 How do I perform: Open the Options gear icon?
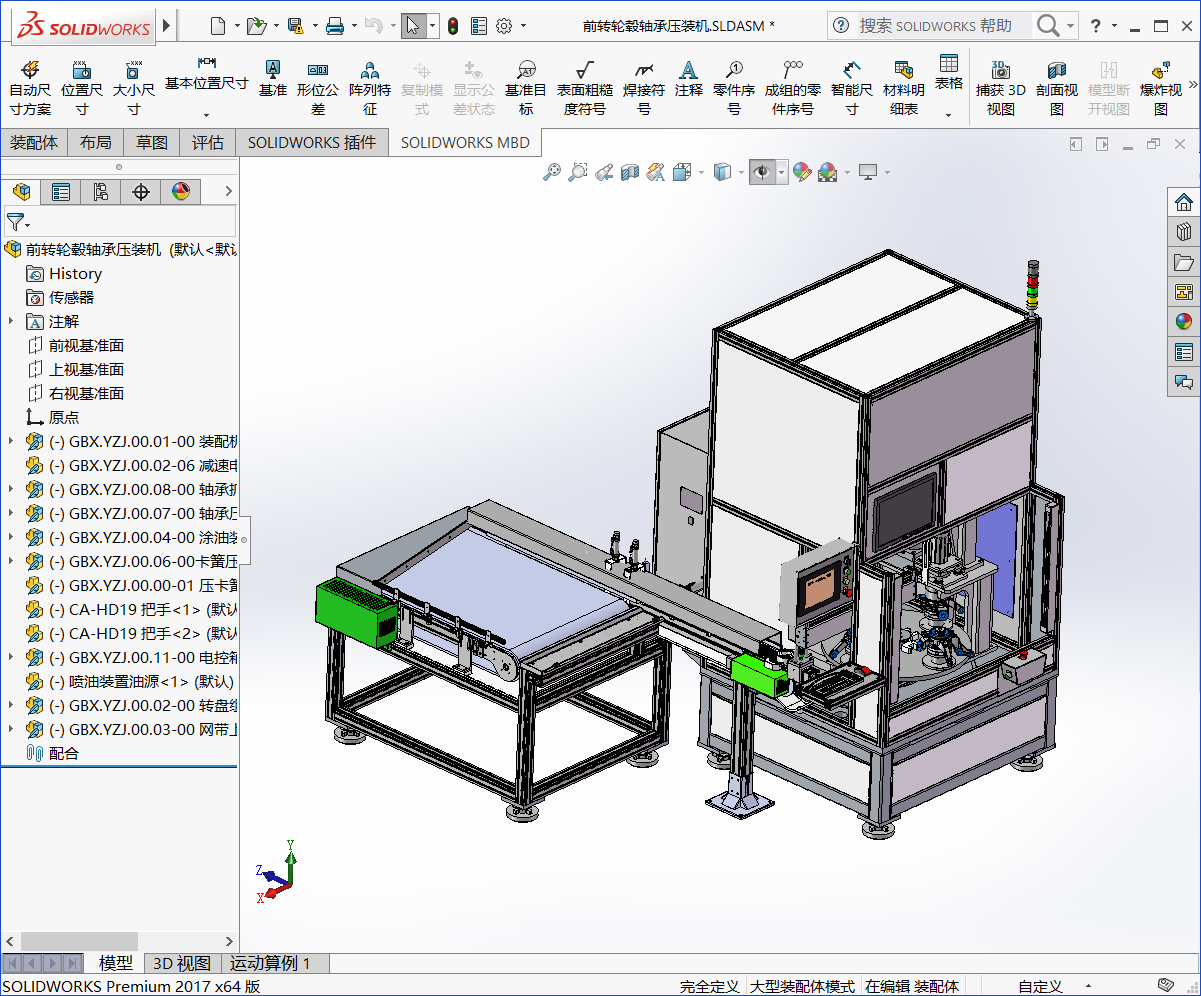[x=504, y=26]
